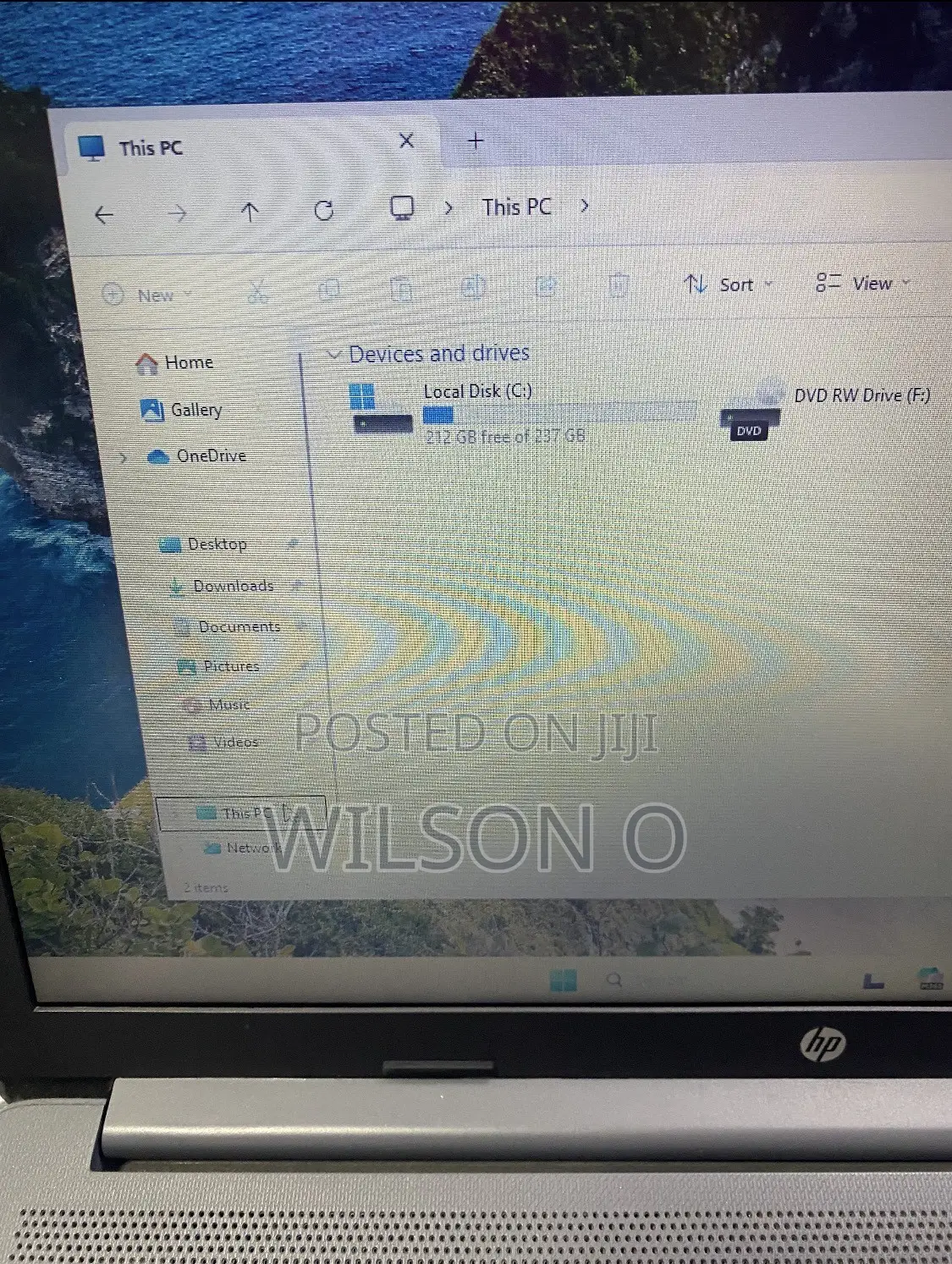952x1264 pixels.
Task: Click the Delete trash bin icon
Action: coord(619,285)
